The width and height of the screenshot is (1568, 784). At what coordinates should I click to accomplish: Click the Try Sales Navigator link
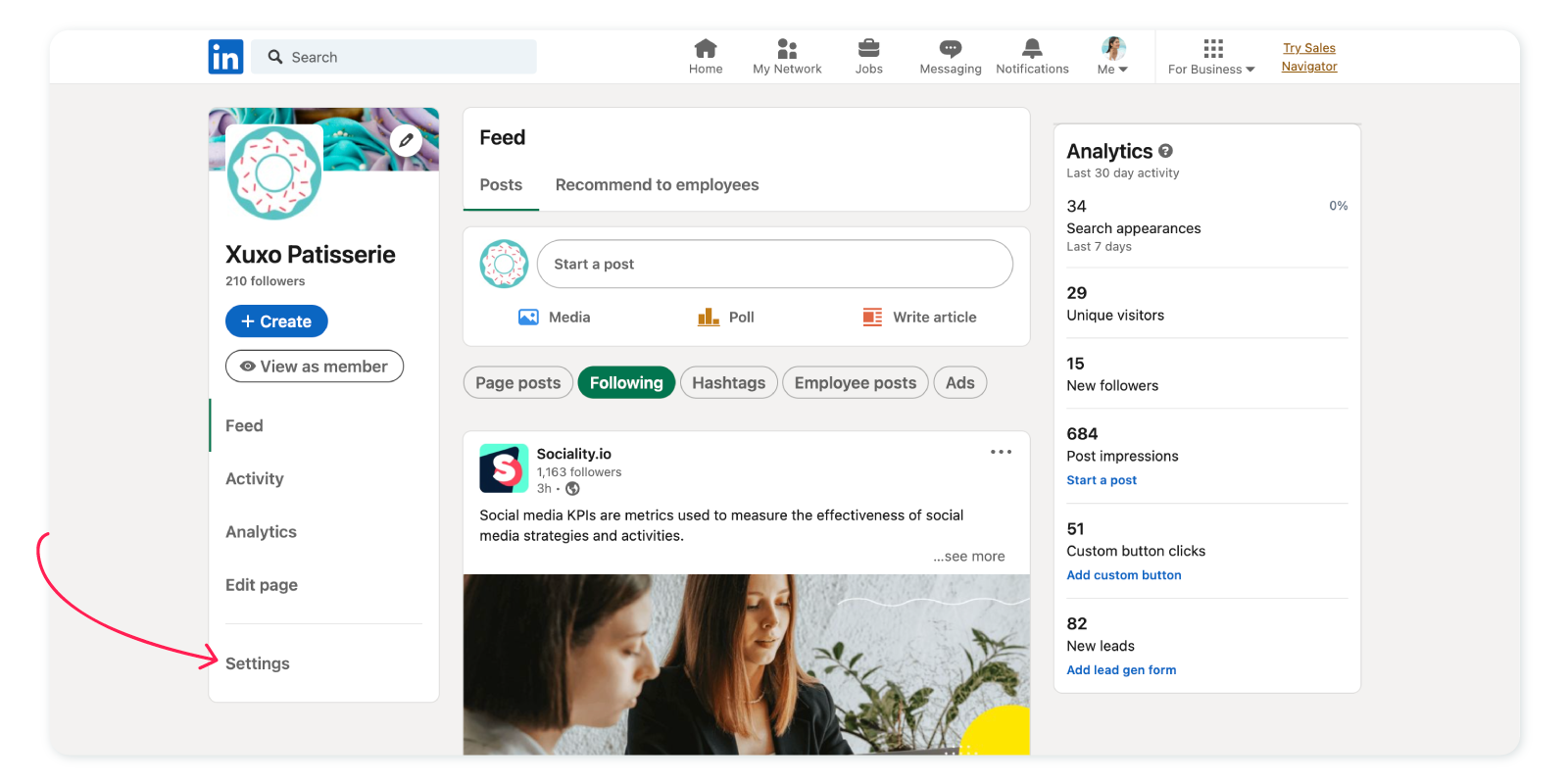click(x=1309, y=57)
